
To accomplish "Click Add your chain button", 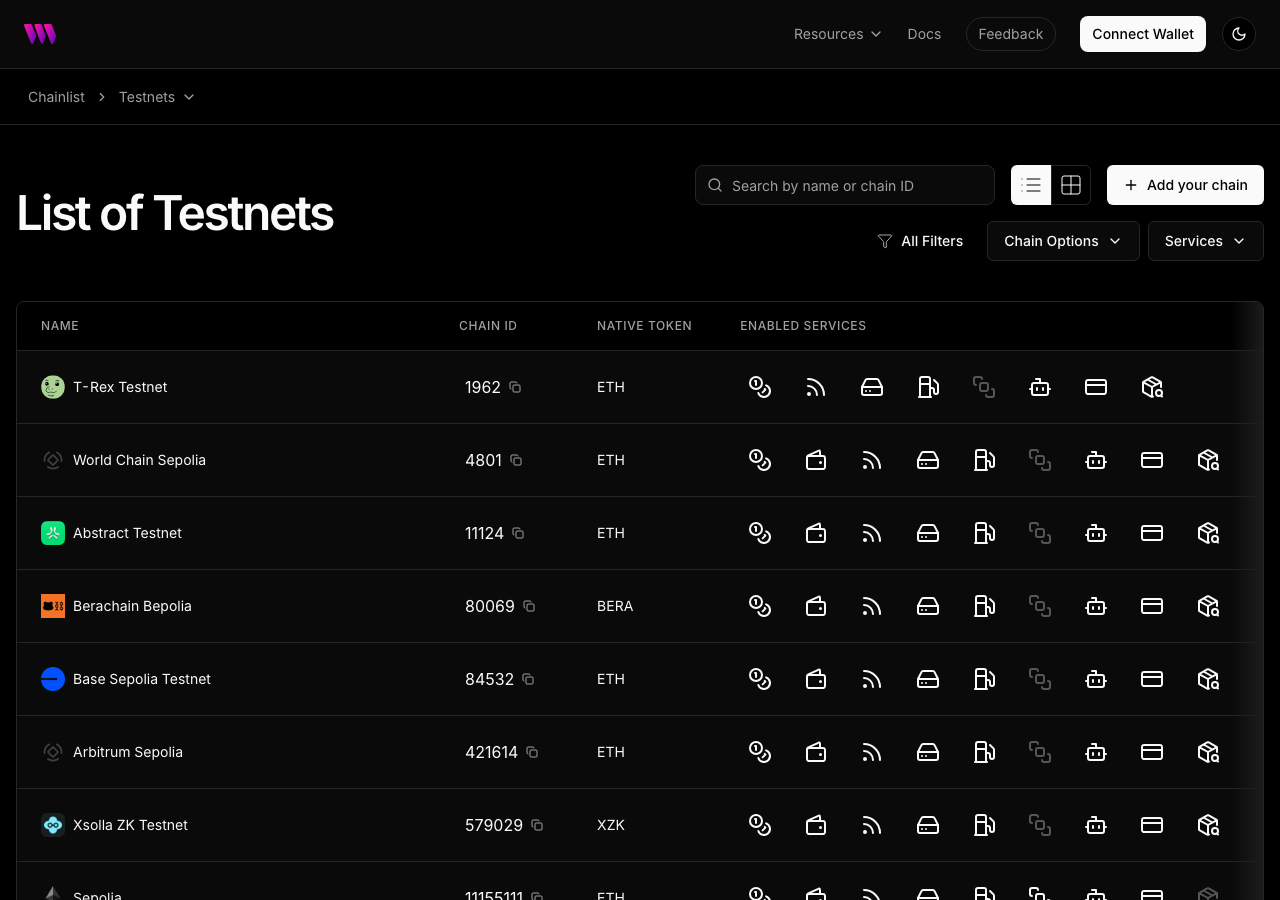I will (x=1185, y=185).
